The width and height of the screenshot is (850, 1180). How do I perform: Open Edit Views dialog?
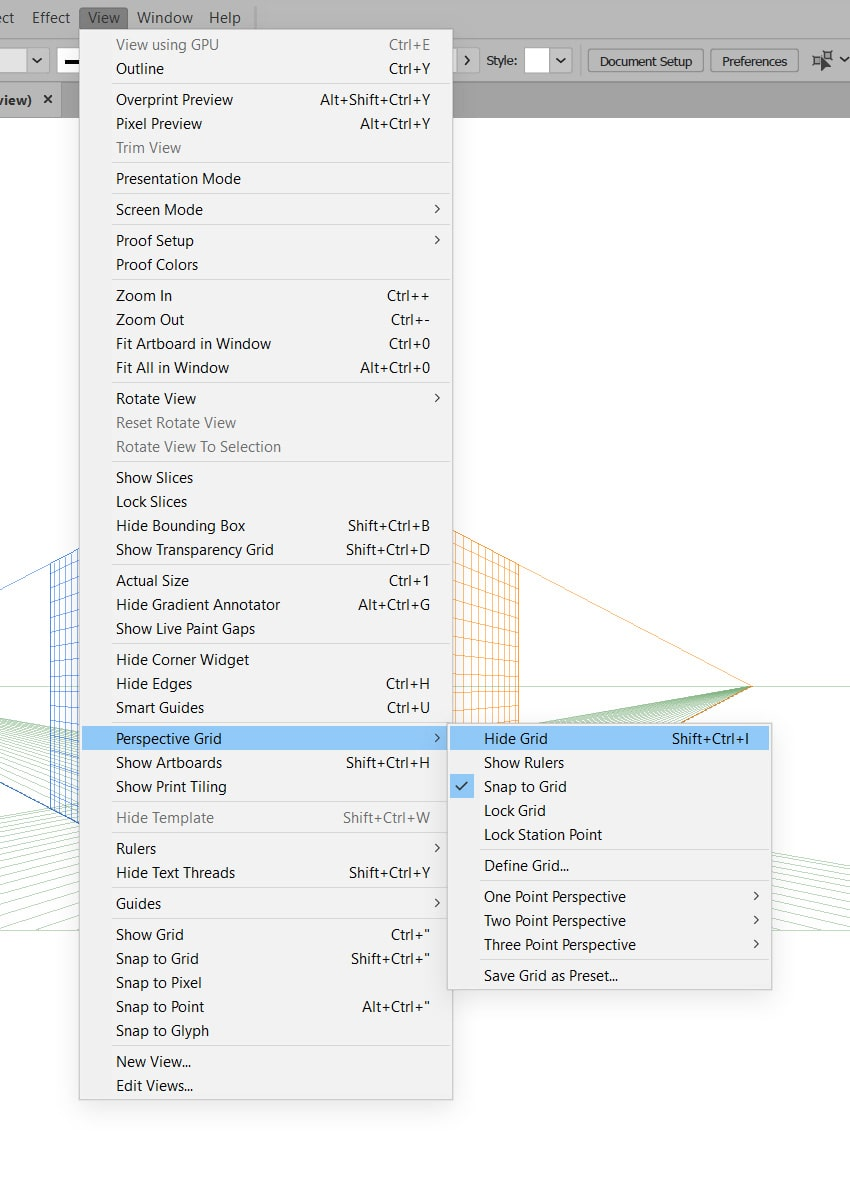(x=266, y=1086)
